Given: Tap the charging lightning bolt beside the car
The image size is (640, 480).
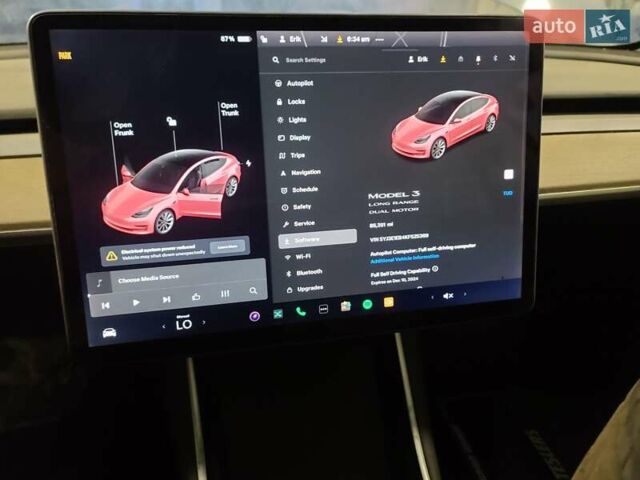Looking at the screenshot, I should (x=248, y=162).
